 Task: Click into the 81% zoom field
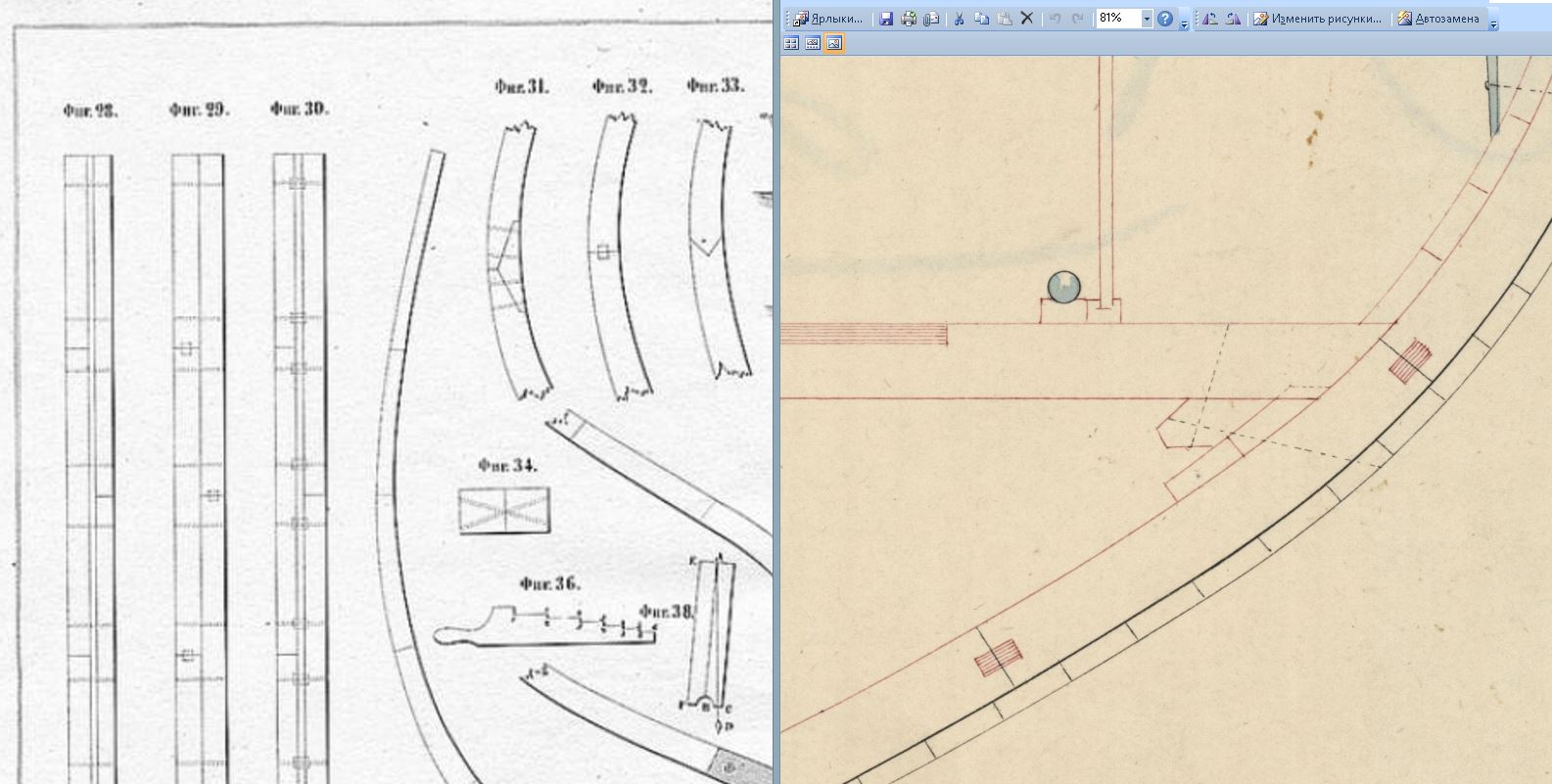1117,19
